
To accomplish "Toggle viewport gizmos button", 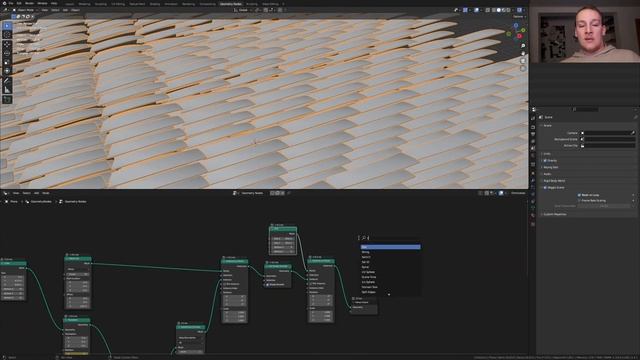I will click(465, 10).
